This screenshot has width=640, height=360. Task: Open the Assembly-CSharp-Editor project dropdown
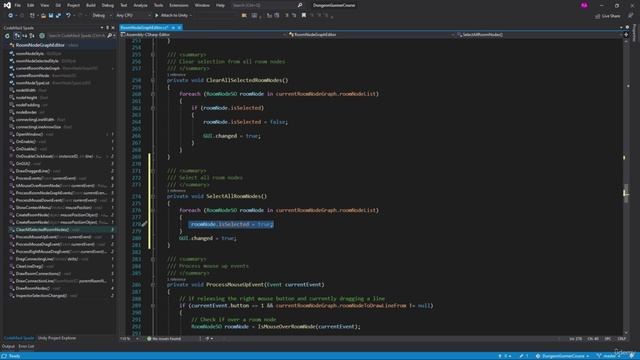tap(204, 35)
